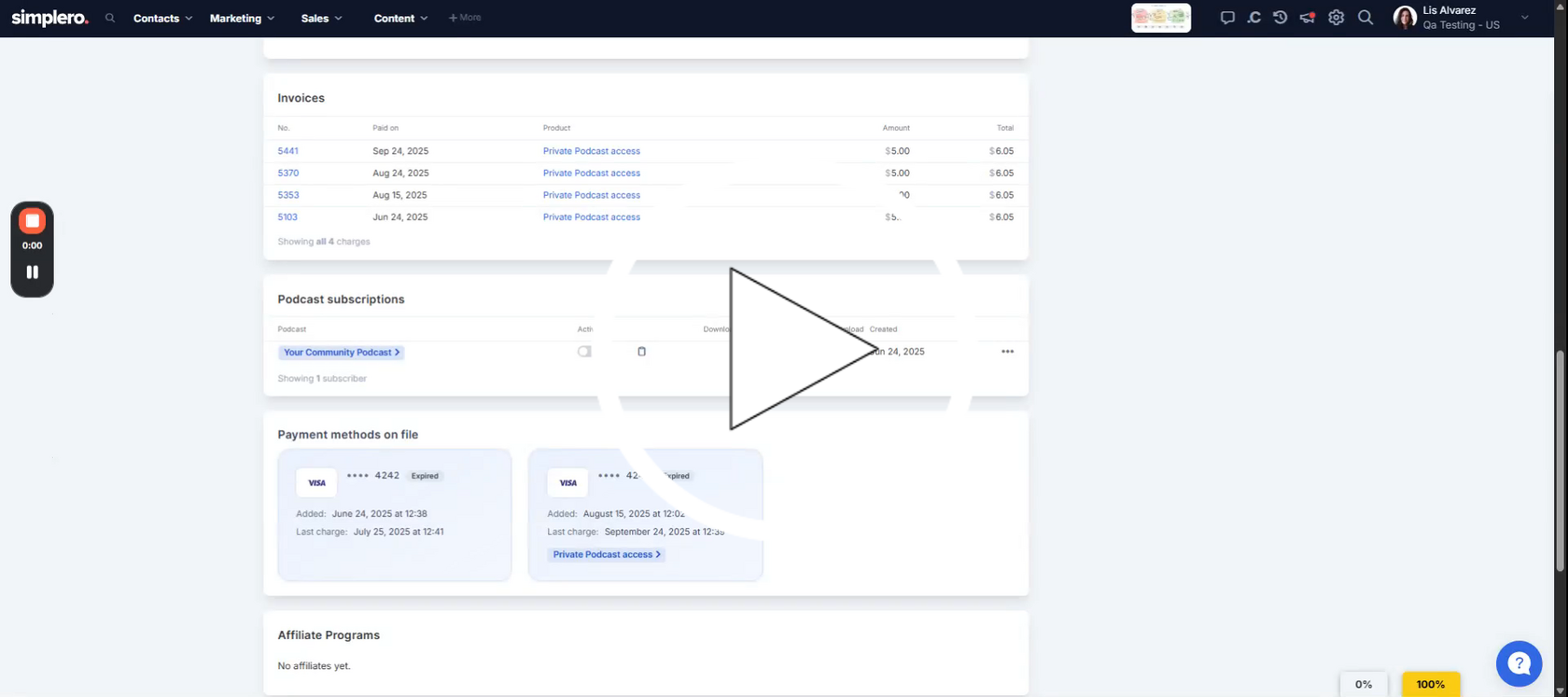Open three-dot menu for podcast subscription
The image size is (1568, 697).
pyautogui.click(x=1007, y=352)
